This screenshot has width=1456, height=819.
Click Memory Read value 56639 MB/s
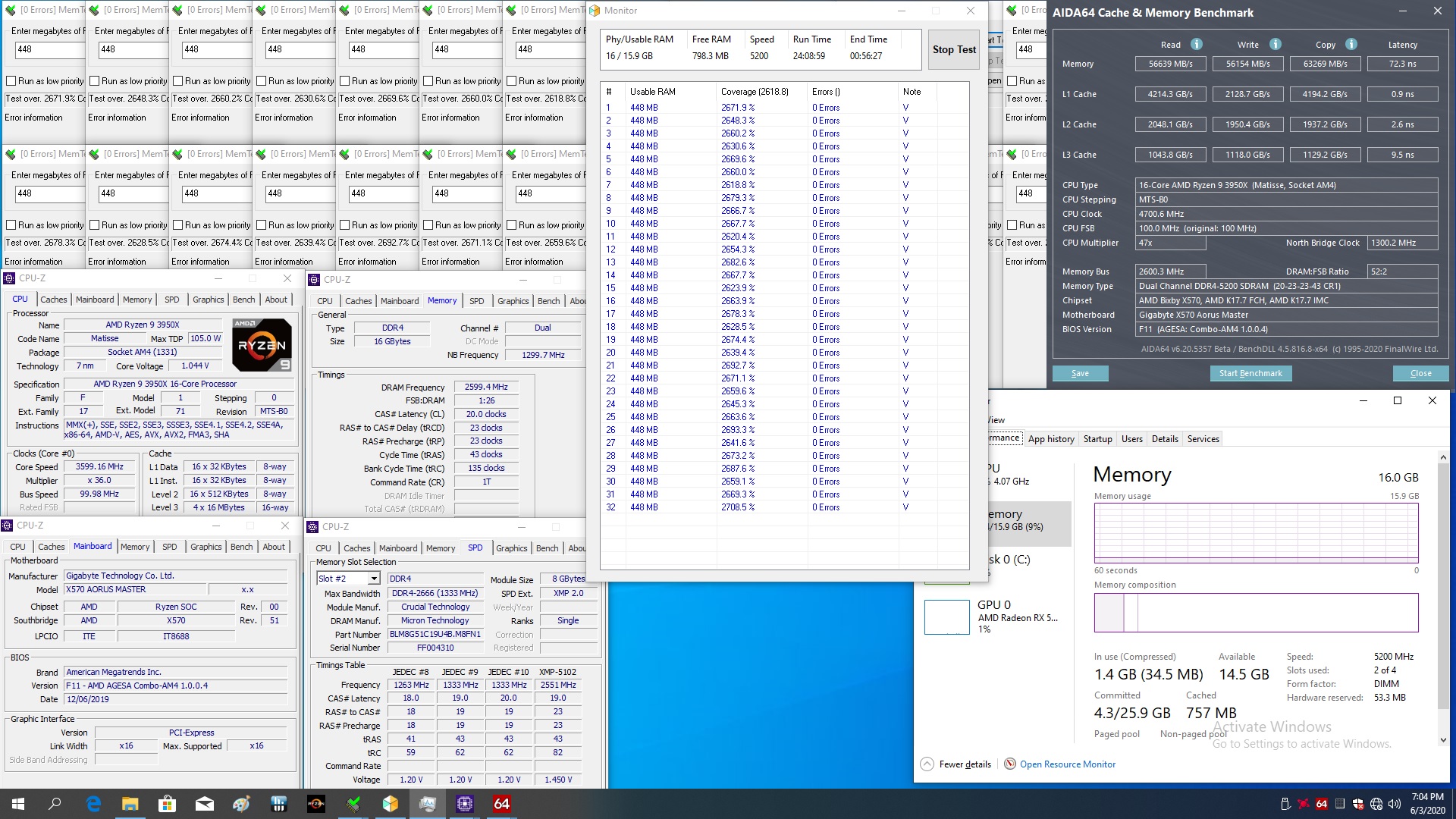pos(1170,64)
